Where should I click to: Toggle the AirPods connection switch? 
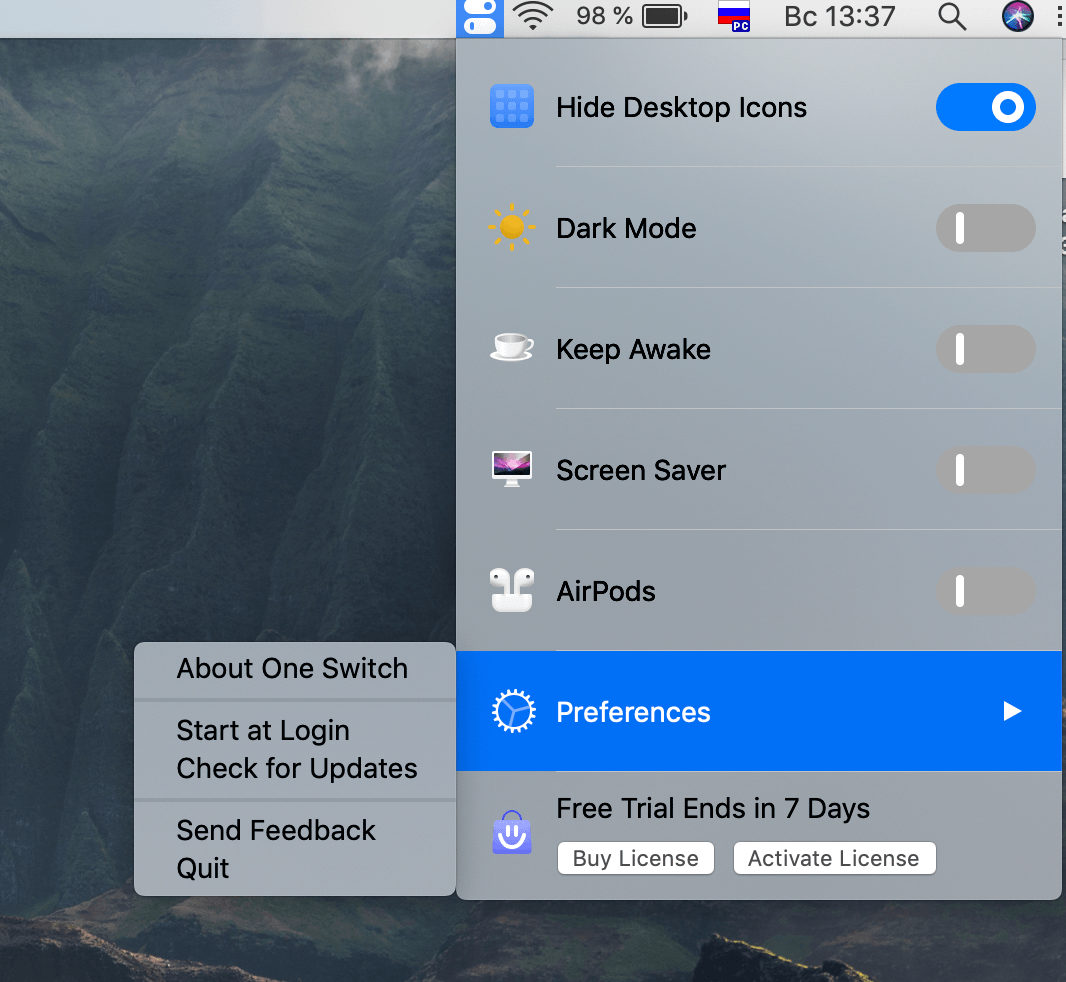click(986, 591)
